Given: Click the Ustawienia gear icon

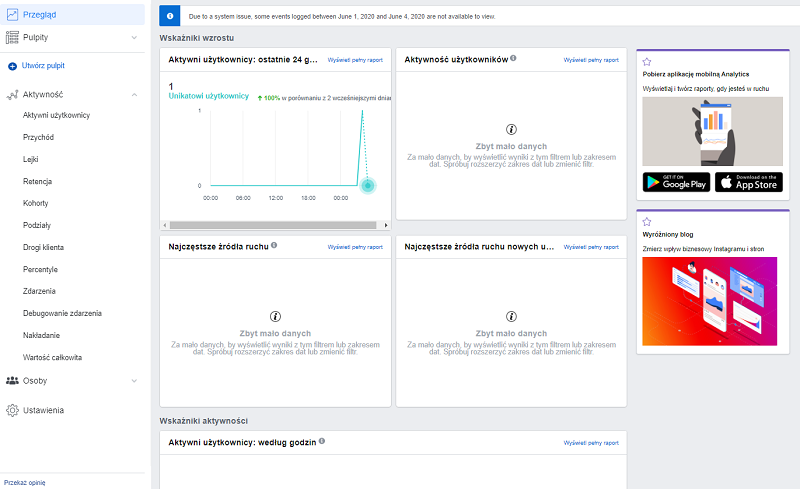Looking at the screenshot, I should (12, 410).
